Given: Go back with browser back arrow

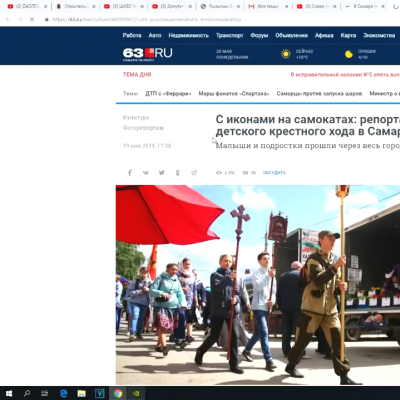Looking at the screenshot, I should point(8,20).
